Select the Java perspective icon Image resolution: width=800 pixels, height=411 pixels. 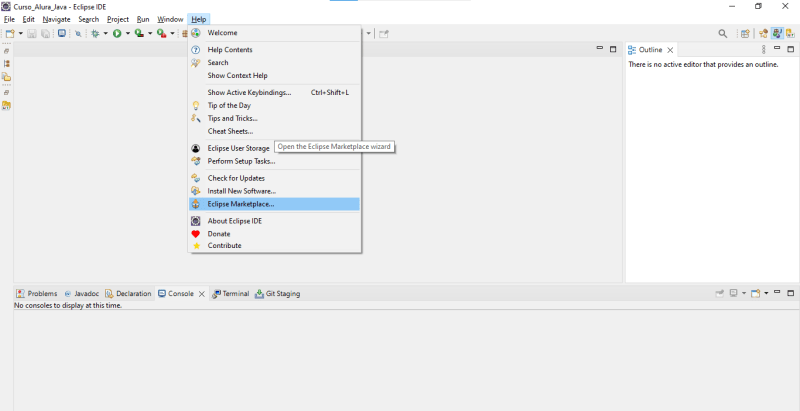[x=777, y=34]
